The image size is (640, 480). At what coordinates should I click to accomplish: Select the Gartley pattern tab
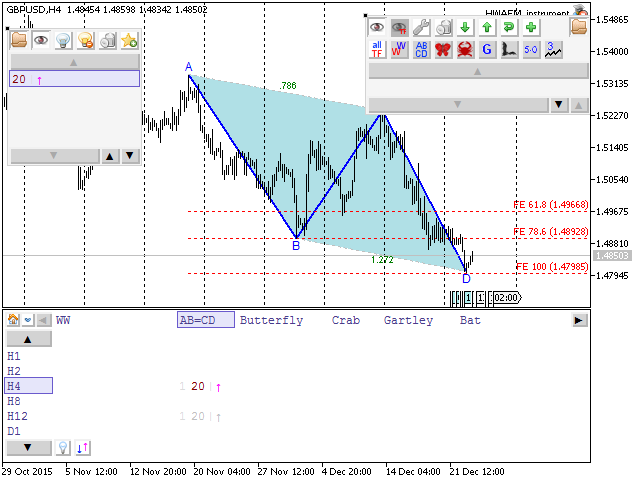click(408, 320)
